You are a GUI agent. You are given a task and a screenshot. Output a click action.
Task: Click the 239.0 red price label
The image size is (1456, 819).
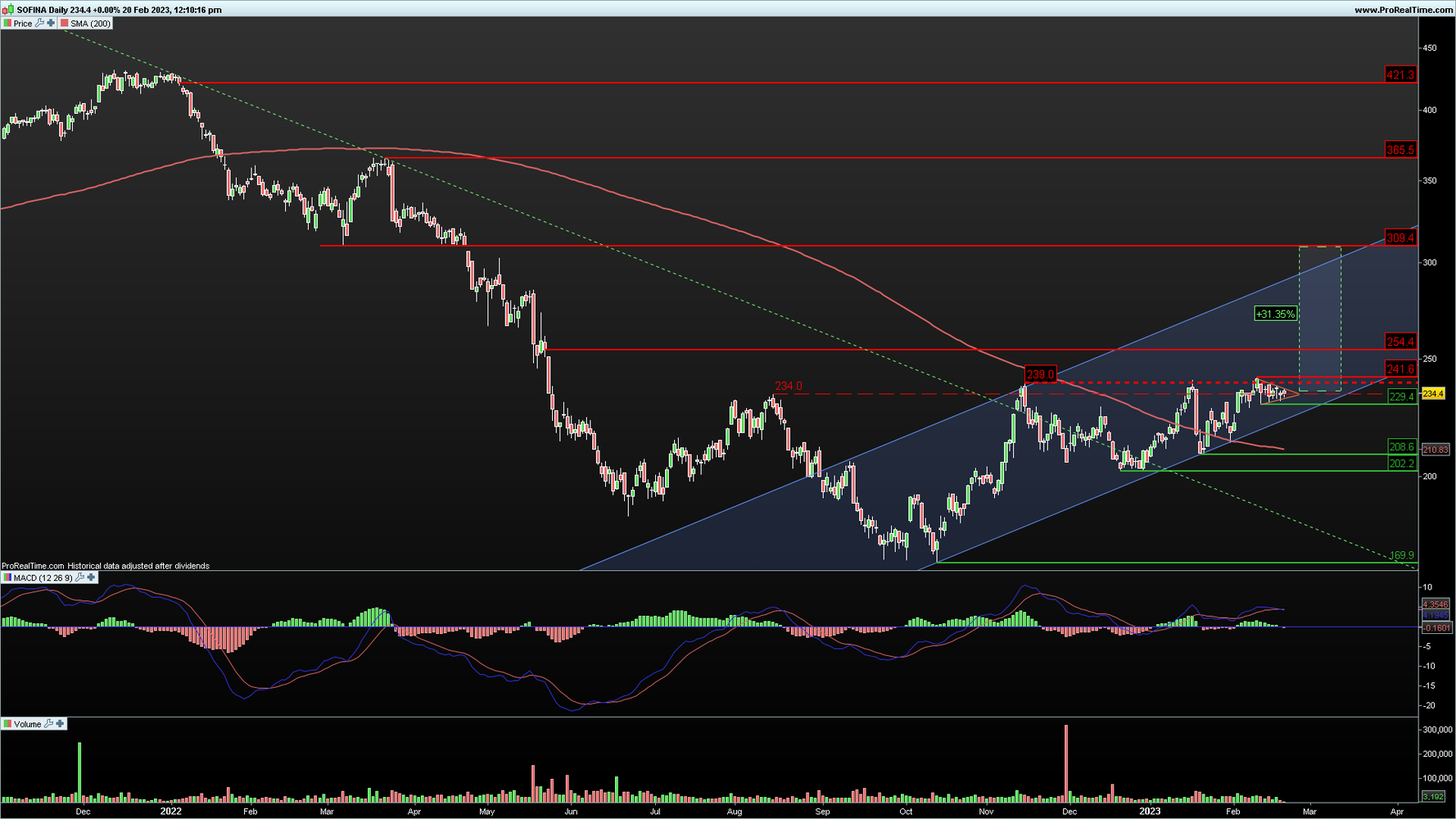1041,374
